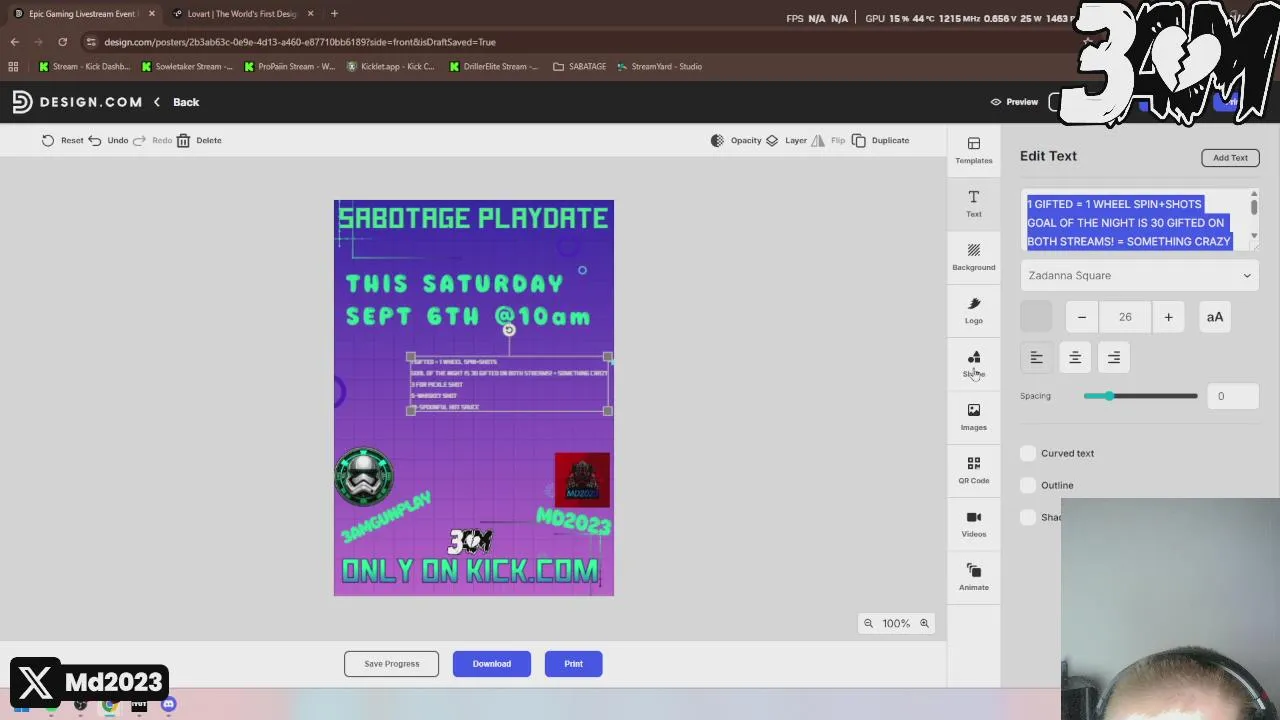Viewport: 1280px width, 720px height.
Task: Open the Videos panel
Action: click(973, 524)
